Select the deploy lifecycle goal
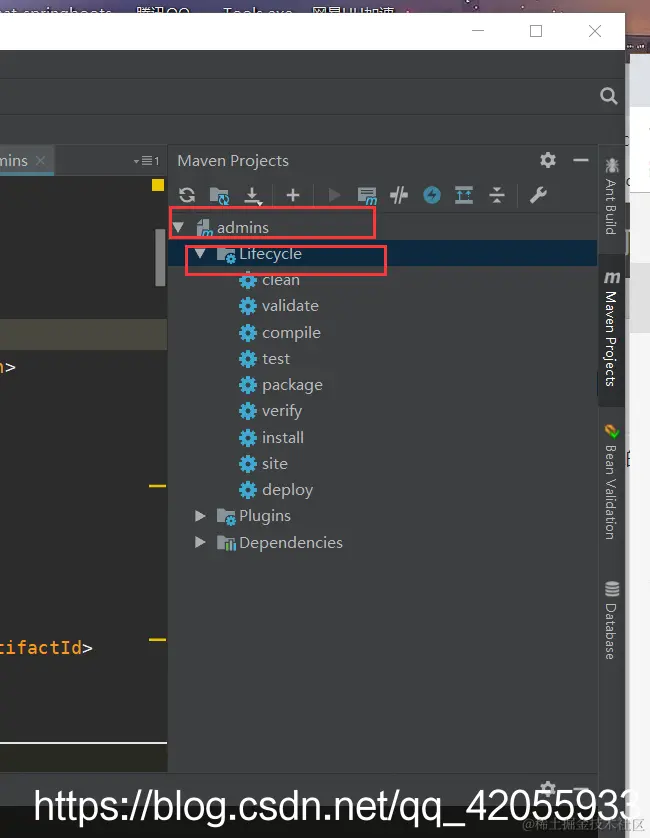This screenshot has width=650, height=838. point(288,490)
